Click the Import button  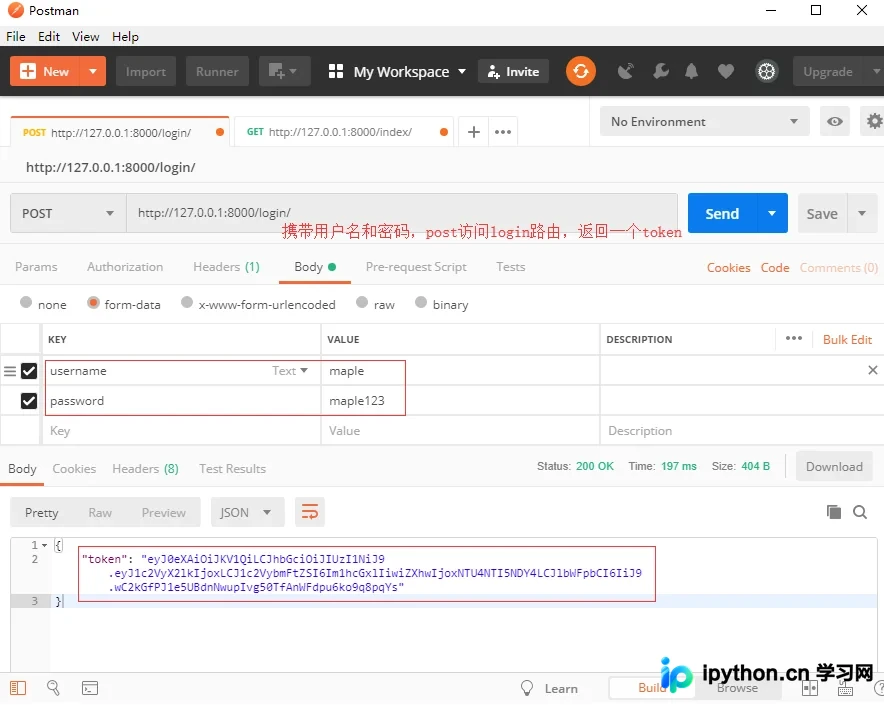click(145, 72)
